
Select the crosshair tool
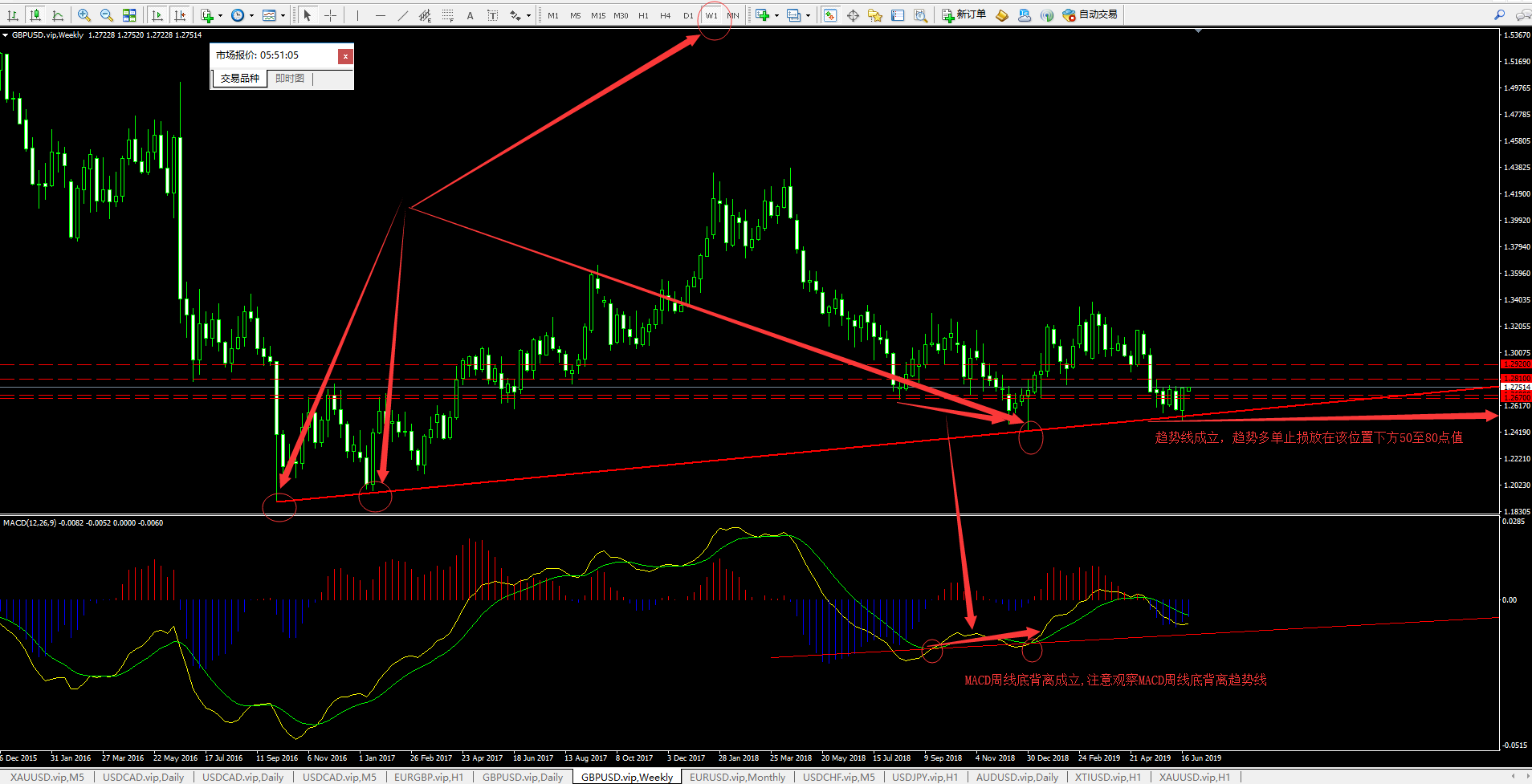(330, 15)
